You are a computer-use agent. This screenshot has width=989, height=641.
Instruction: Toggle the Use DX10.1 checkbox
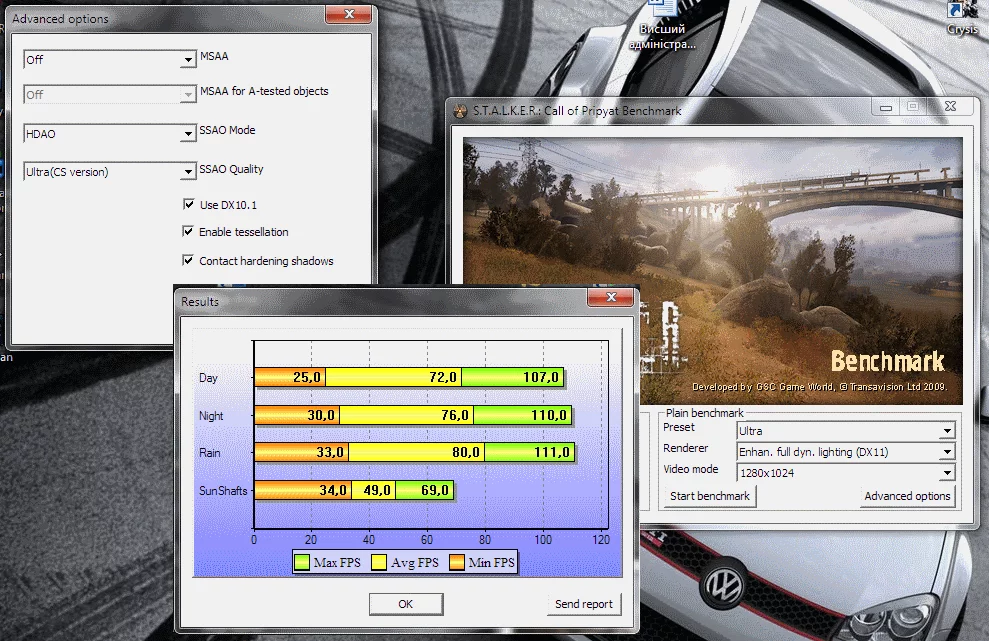pyautogui.click(x=189, y=204)
